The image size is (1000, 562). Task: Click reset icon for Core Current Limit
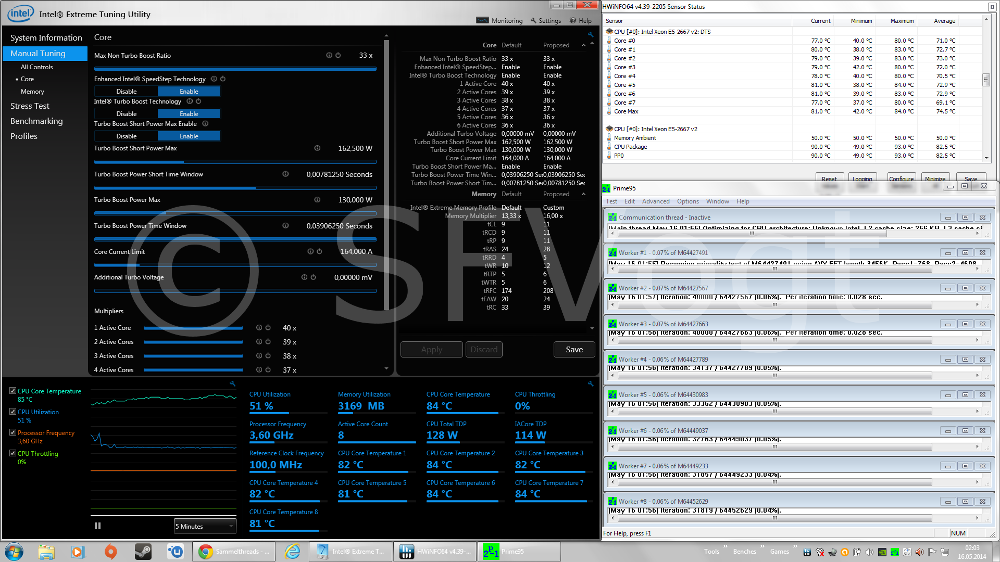[x=320, y=251]
